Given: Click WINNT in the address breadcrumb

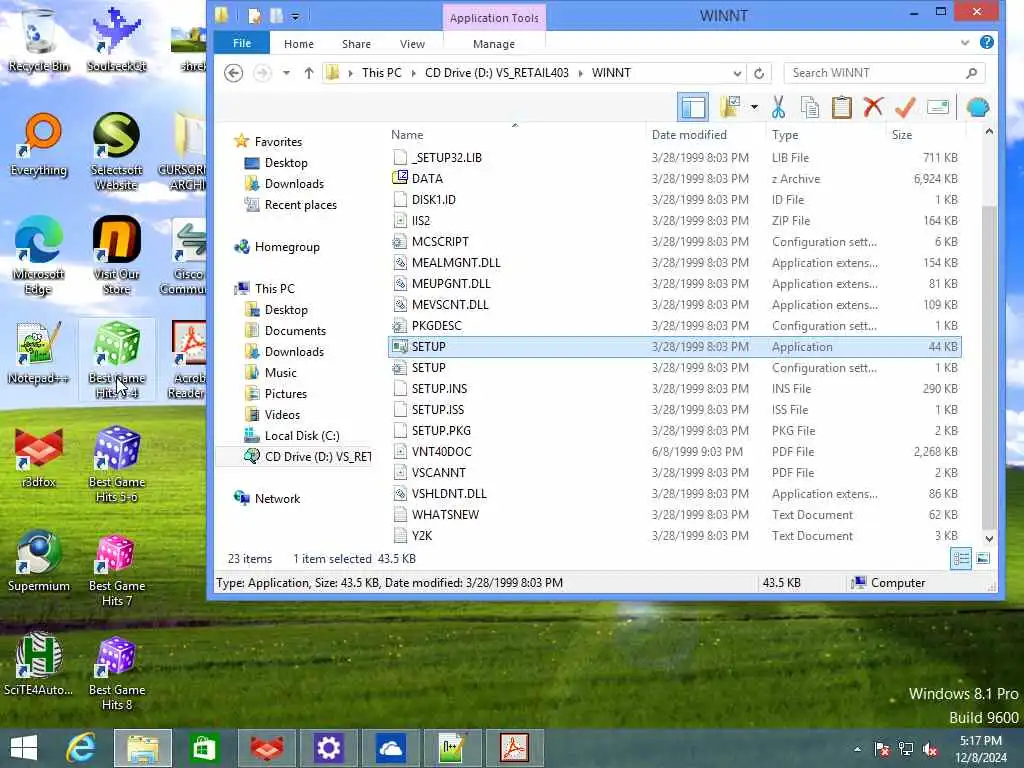Looking at the screenshot, I should click(x=611, y=72).
